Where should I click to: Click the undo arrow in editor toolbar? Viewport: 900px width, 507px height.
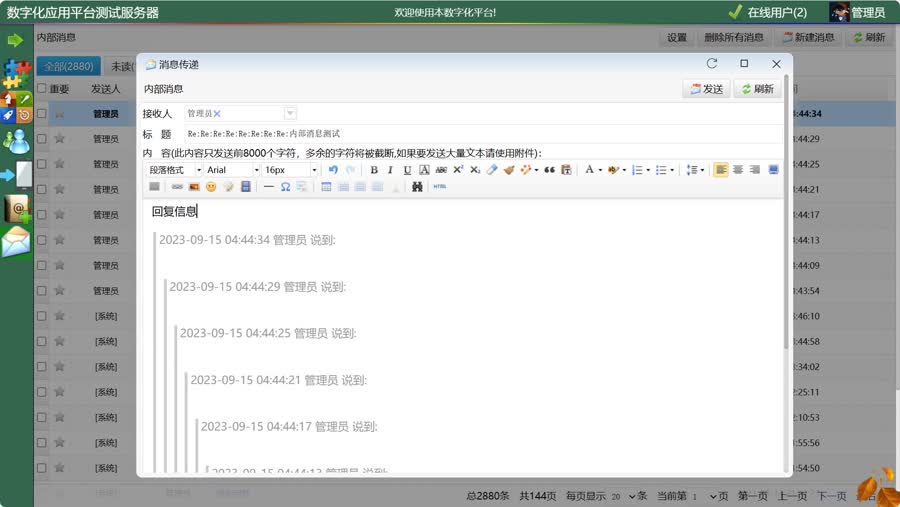click(x=333, y=170)
